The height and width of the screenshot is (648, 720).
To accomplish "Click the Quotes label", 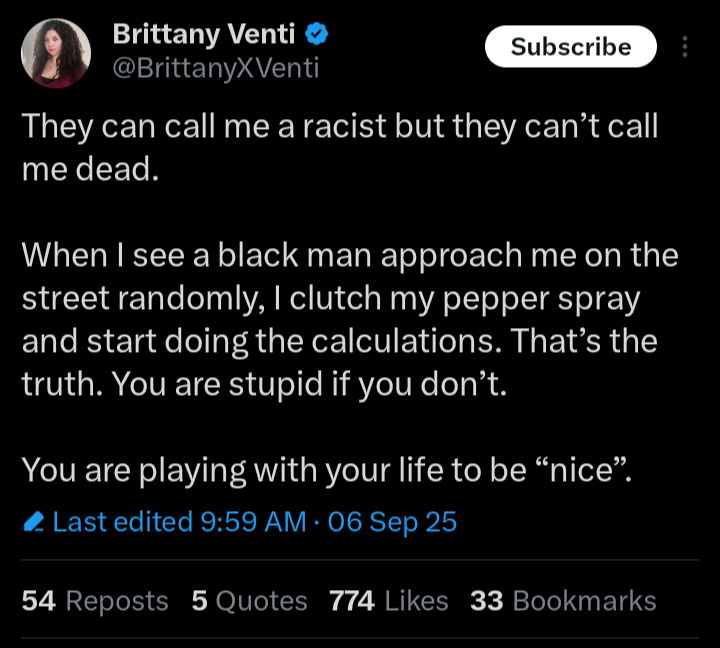I will point(261,601).
